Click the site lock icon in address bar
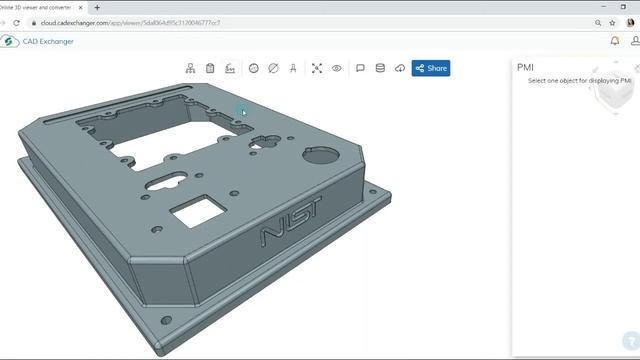The image size is (640, 360). 34,23
